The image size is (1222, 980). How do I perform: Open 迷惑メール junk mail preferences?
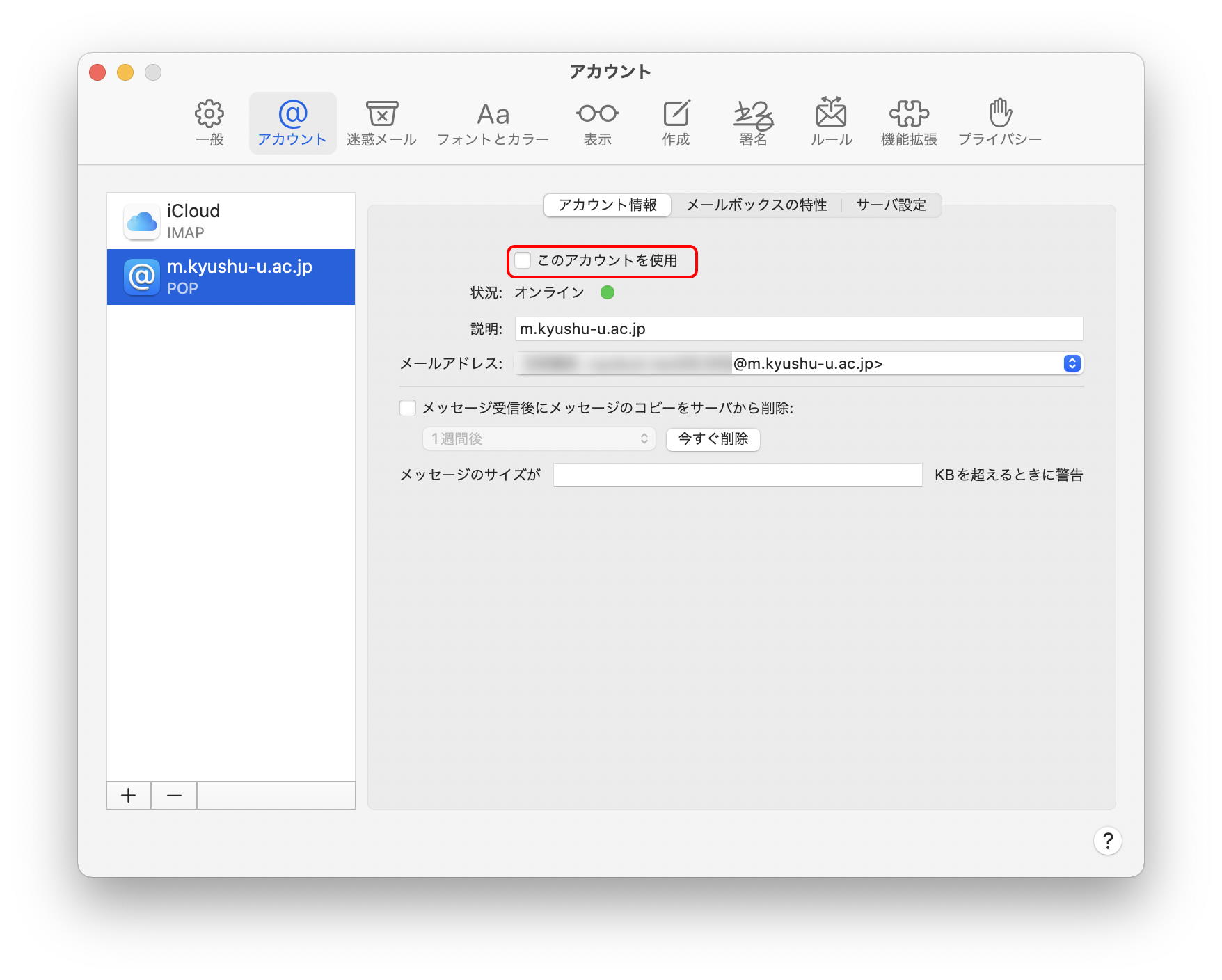(x=381, y=122)
